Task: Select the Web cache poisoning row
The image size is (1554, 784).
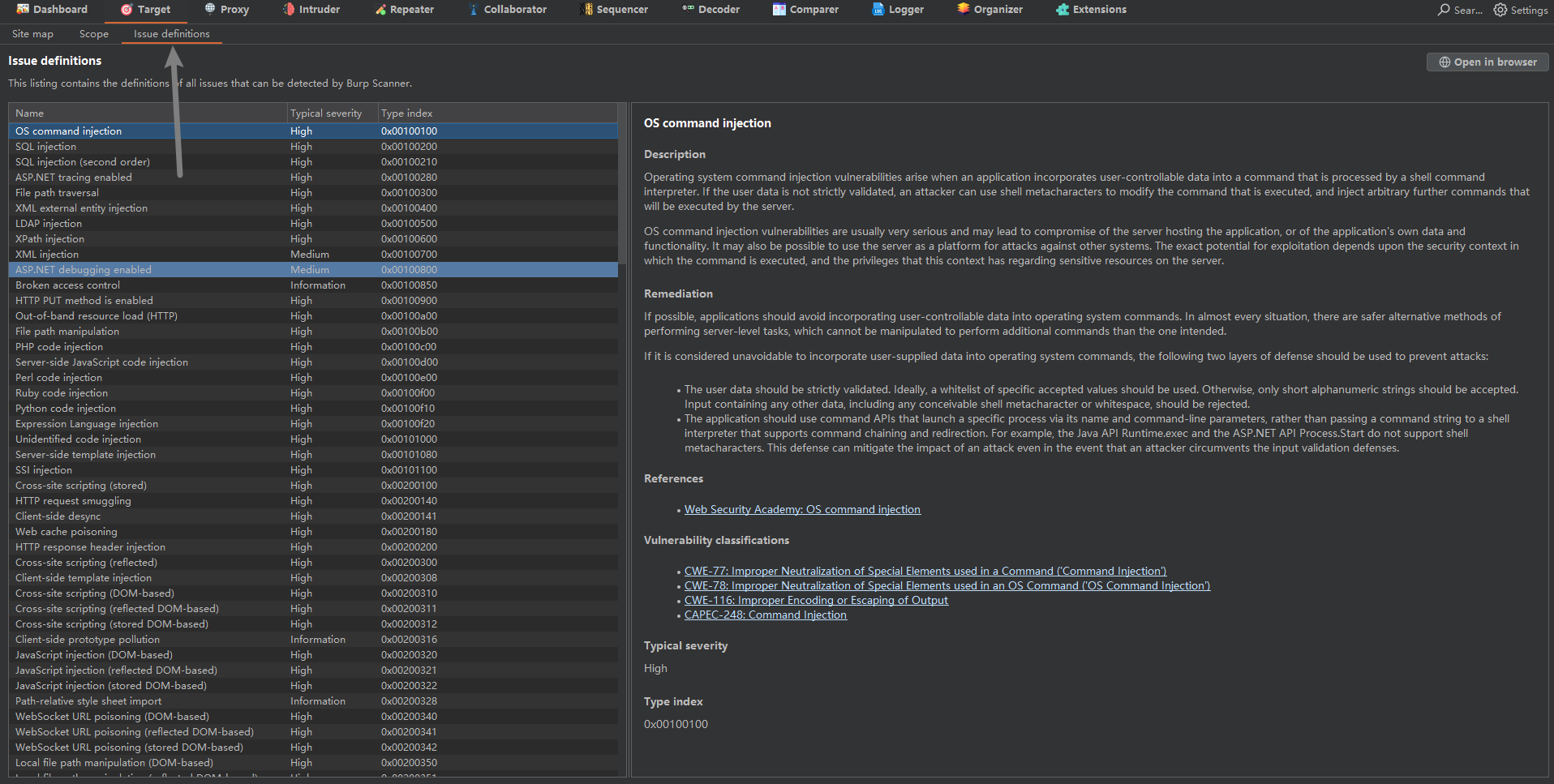Action: coord(313,532)
